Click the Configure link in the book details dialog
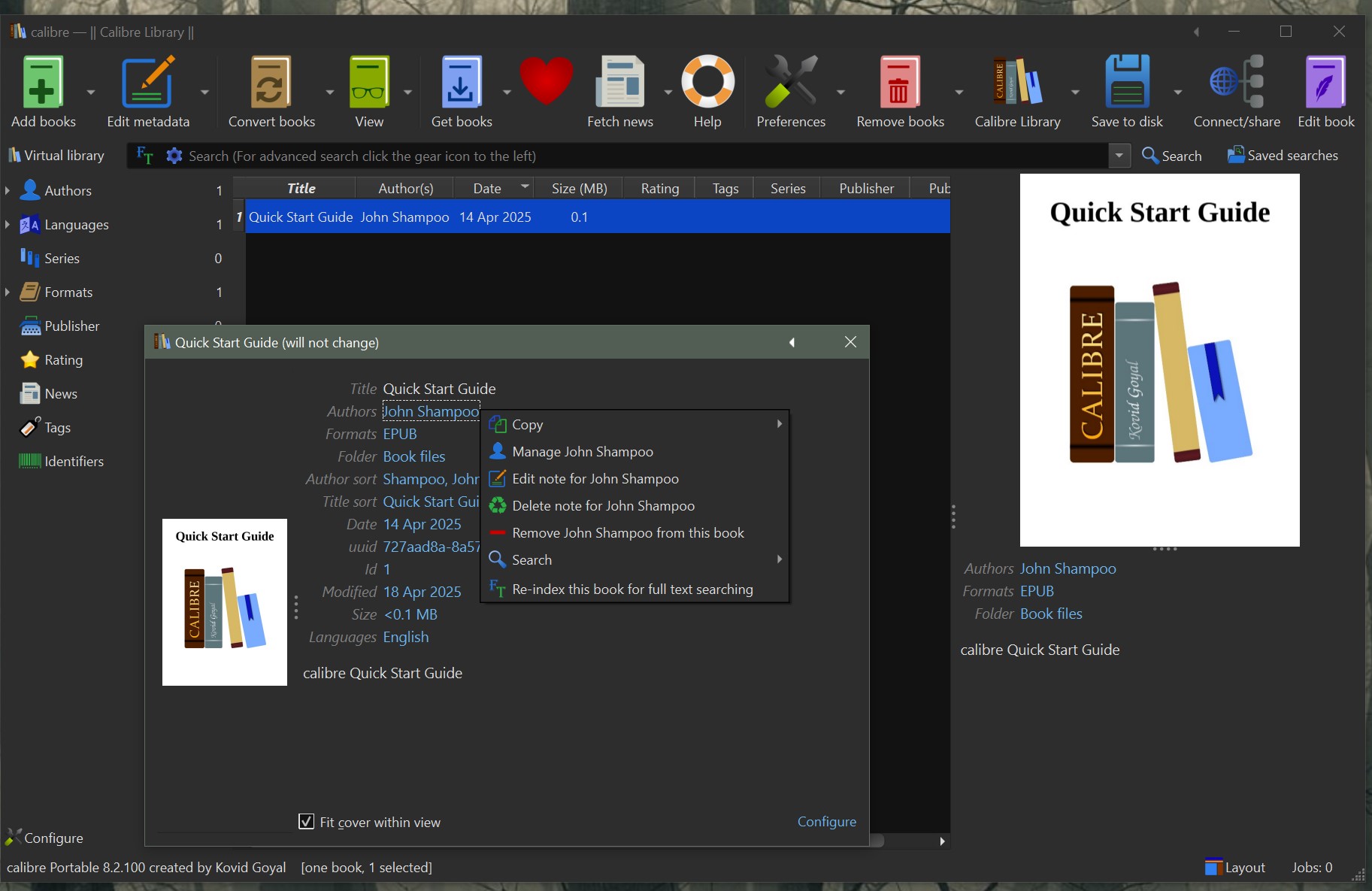1372x891 pixels. pos(826,822)
